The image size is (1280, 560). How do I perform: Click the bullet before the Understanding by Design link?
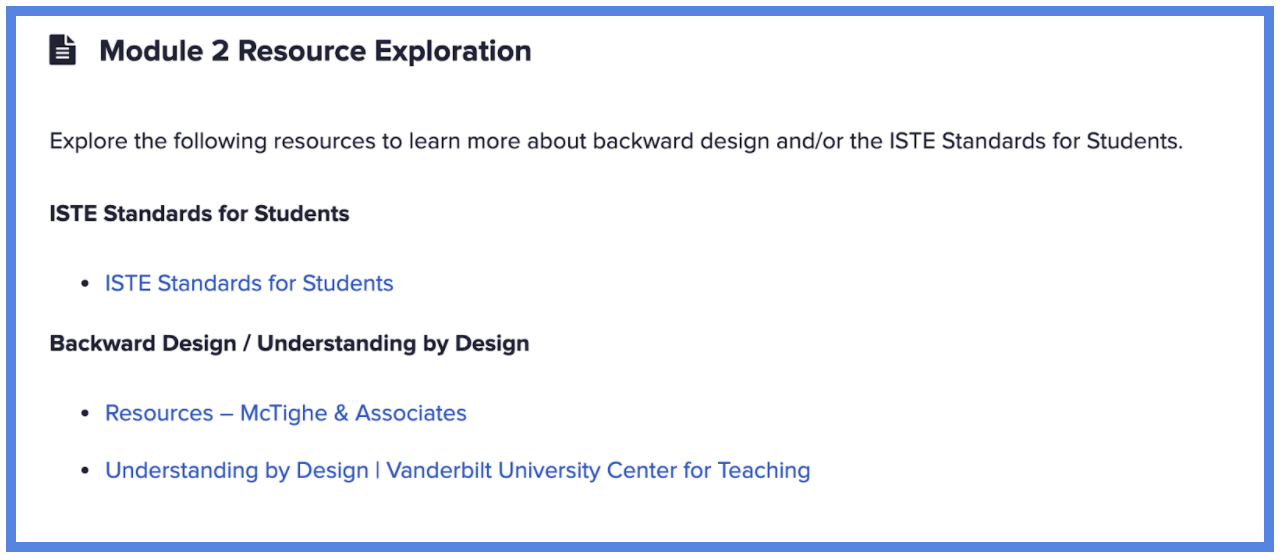[x=86, y=471]
